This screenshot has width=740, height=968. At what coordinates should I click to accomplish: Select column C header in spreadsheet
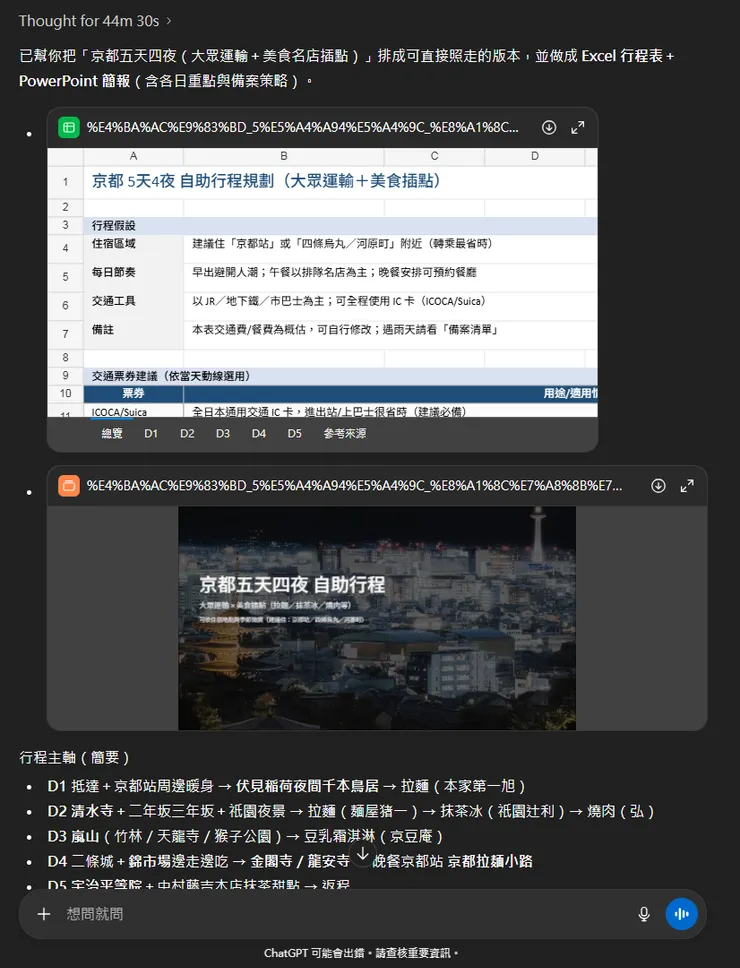tap(434, 156)
